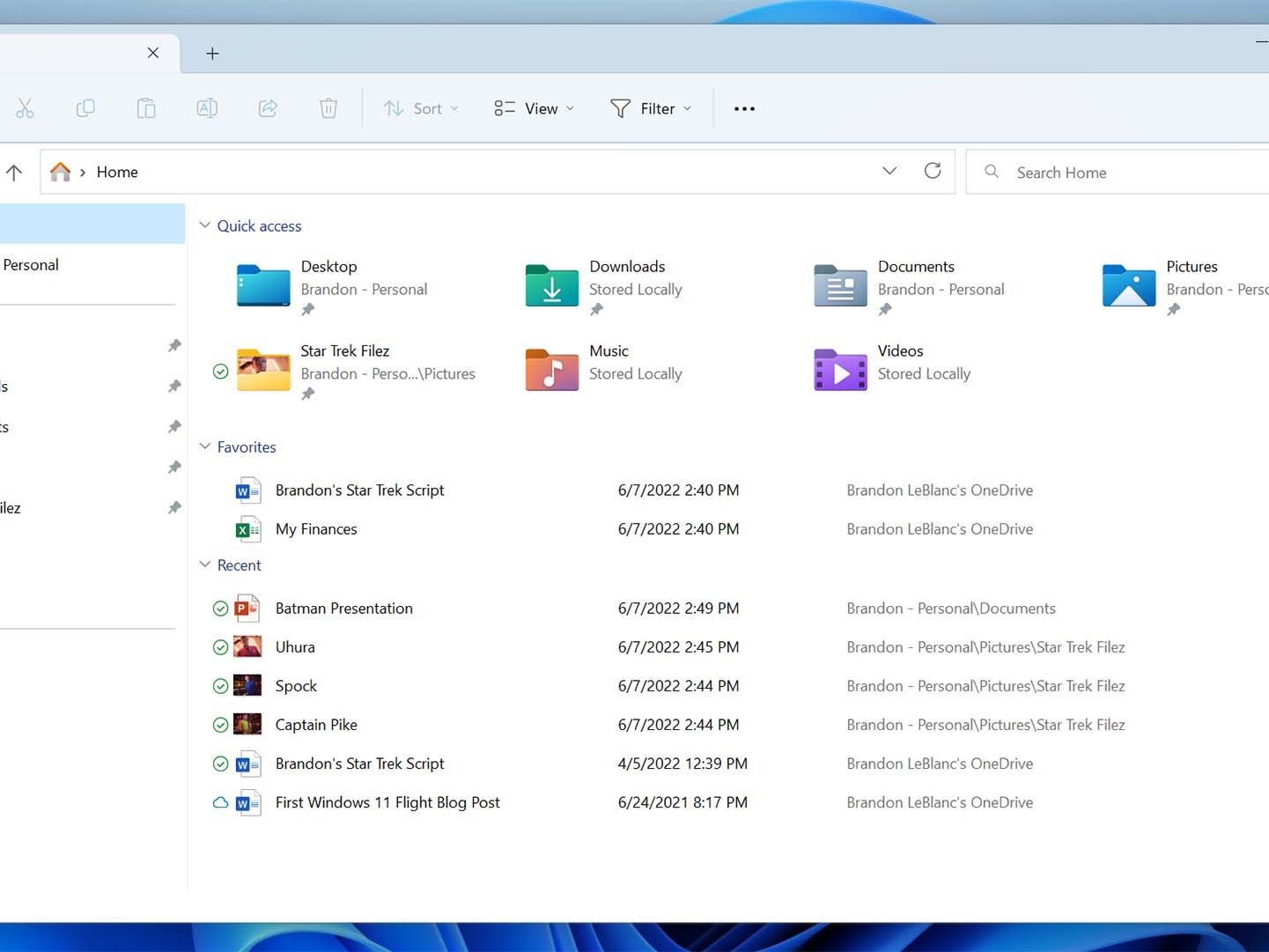Open the Videos folder icon

pos(840,370)
